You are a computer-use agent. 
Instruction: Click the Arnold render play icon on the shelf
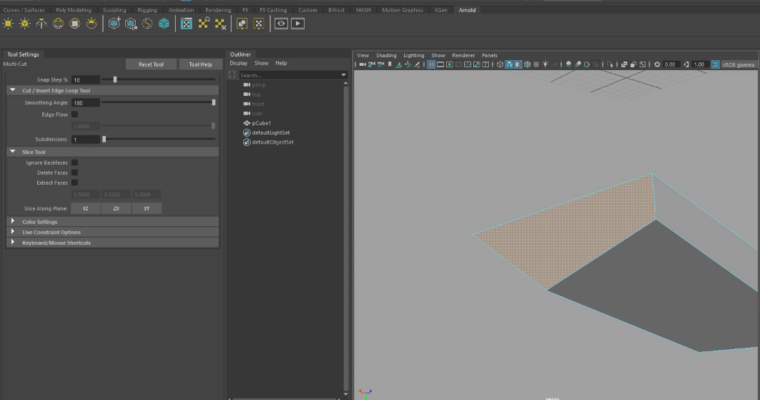(298, 23)
